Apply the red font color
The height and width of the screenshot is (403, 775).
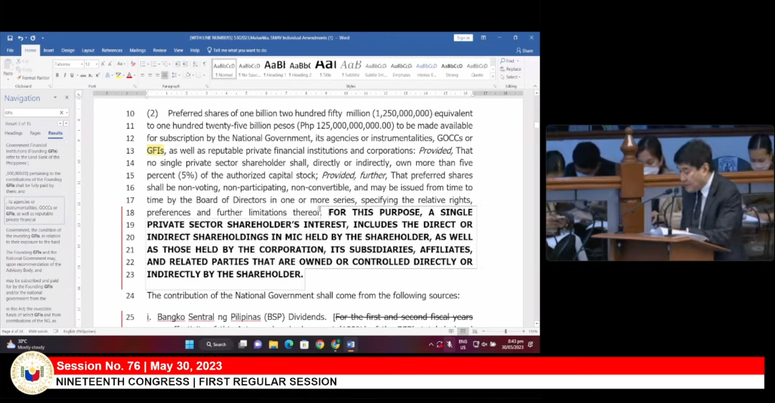click(x=129, y=75)
